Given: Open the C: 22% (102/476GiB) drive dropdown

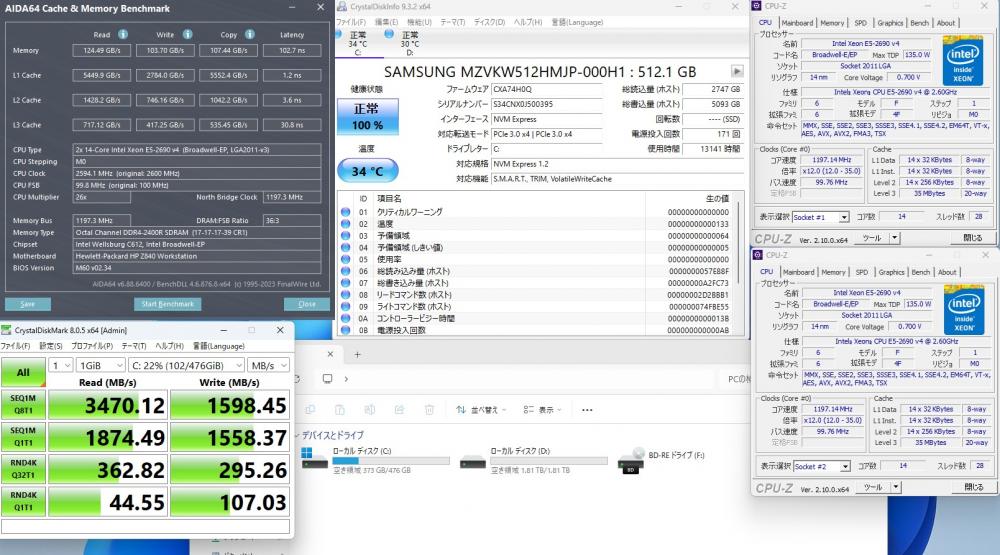Looking at the screenshot, I should coord(186,366).
